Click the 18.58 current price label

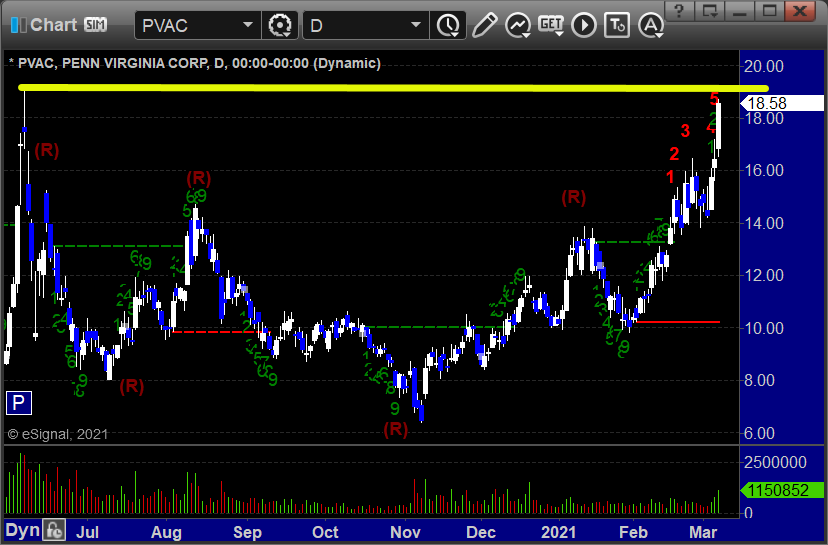tap(782, 103)
